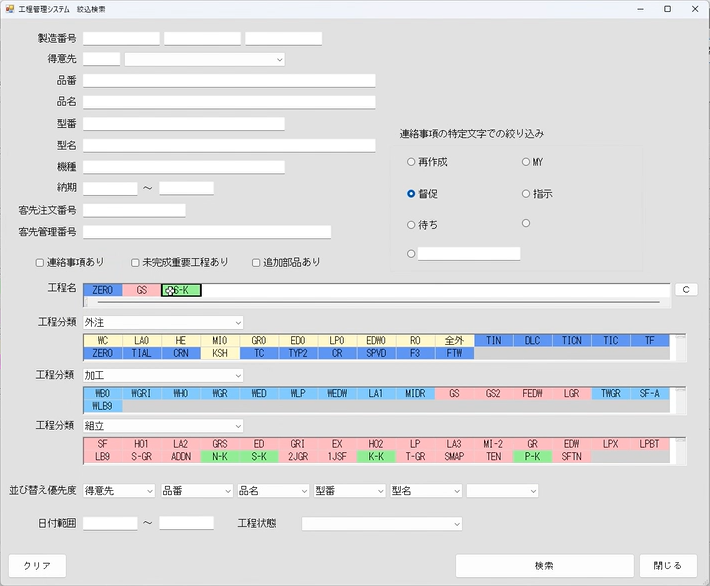Tick the 未完成重要工程あり checkbox

click(136, 262)
